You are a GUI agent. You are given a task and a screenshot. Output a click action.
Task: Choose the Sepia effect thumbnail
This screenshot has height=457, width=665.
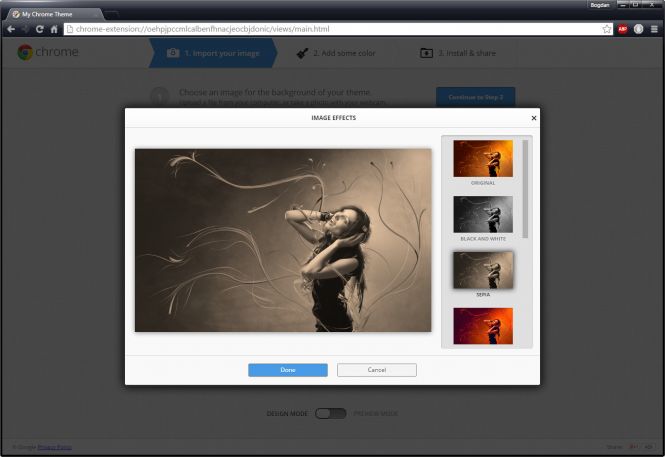483,269
